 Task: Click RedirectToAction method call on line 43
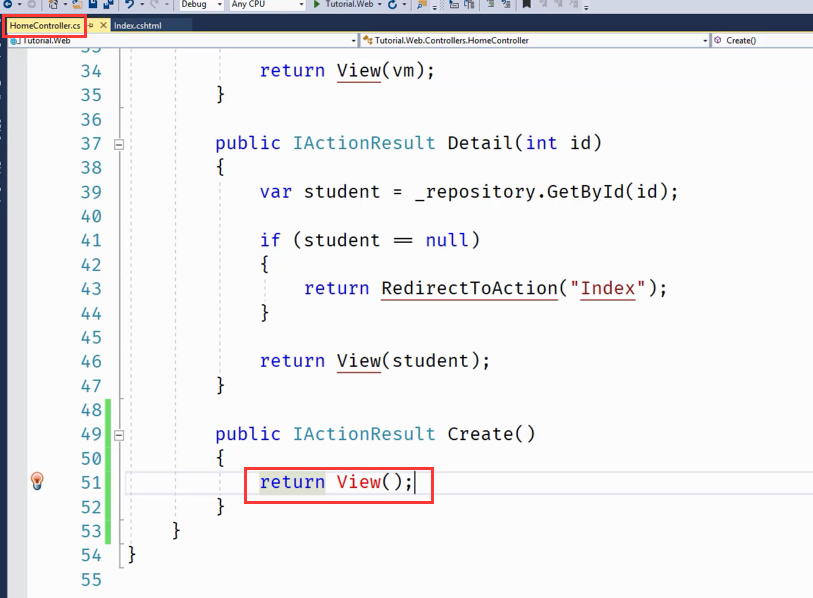tap(468, 288)
